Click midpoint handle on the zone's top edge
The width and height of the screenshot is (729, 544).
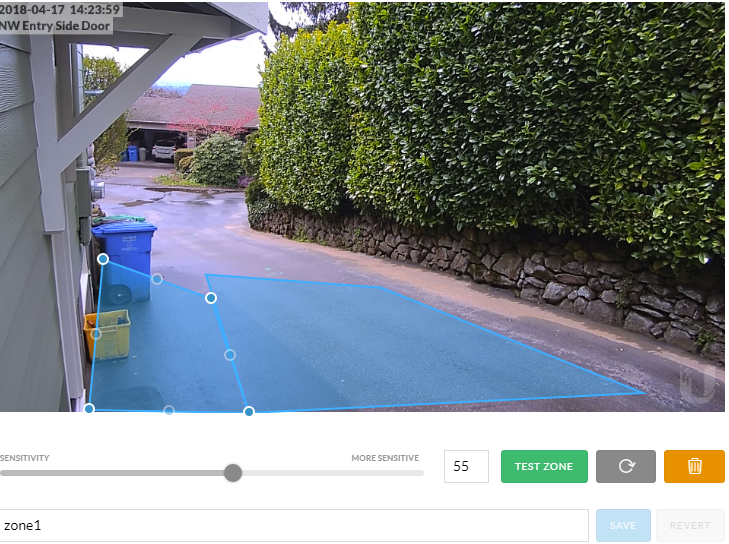coord(157,279)
